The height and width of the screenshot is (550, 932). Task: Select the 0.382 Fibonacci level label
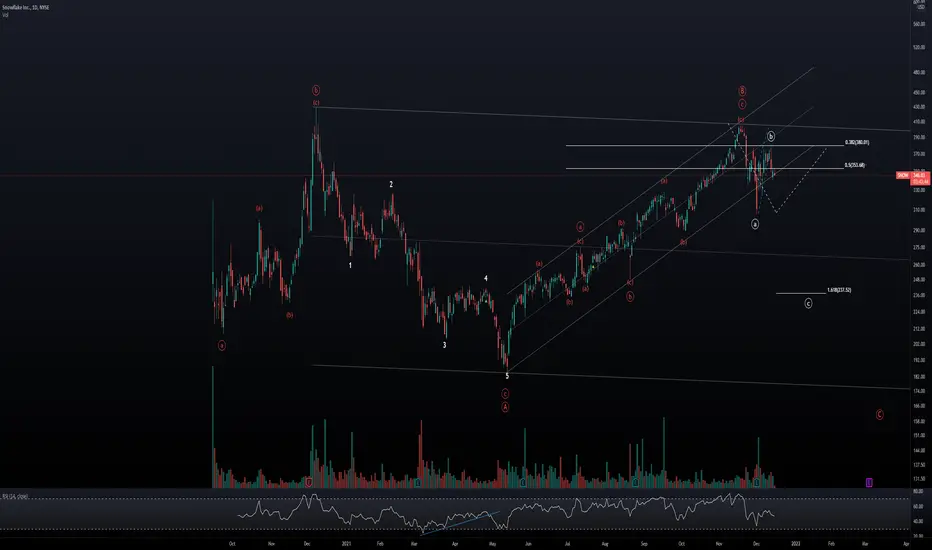(x=857, y=143)
